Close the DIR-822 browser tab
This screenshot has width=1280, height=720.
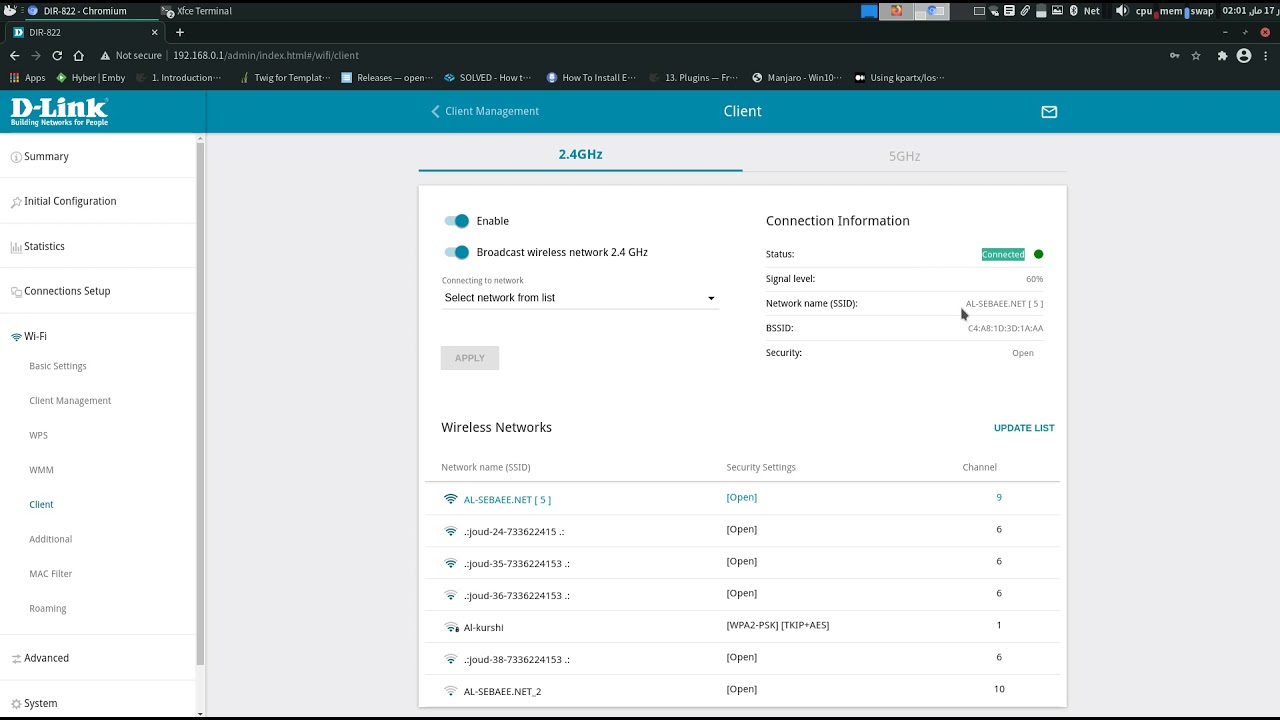[x=155, y=32]
